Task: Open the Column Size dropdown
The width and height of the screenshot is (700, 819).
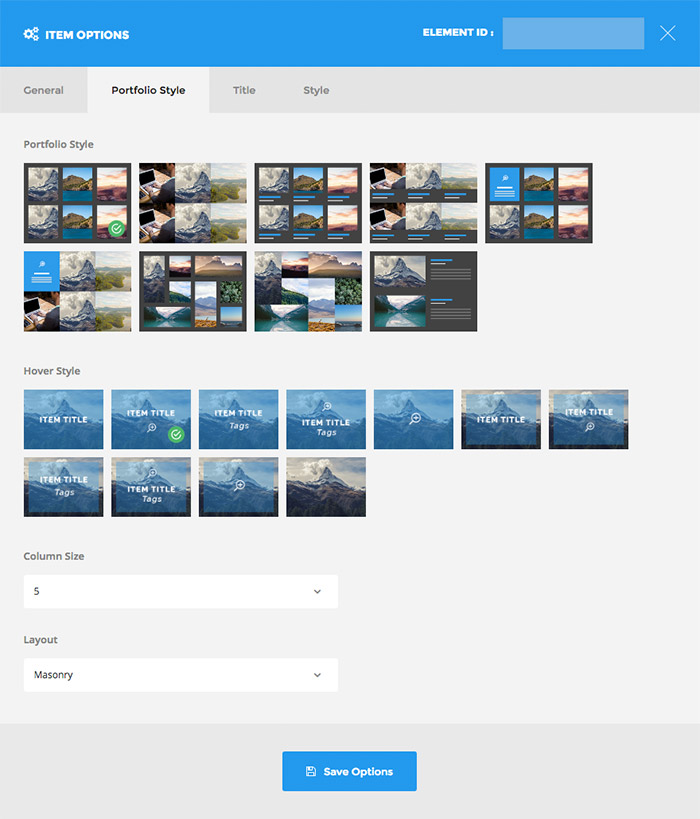Action: [180, 591]
